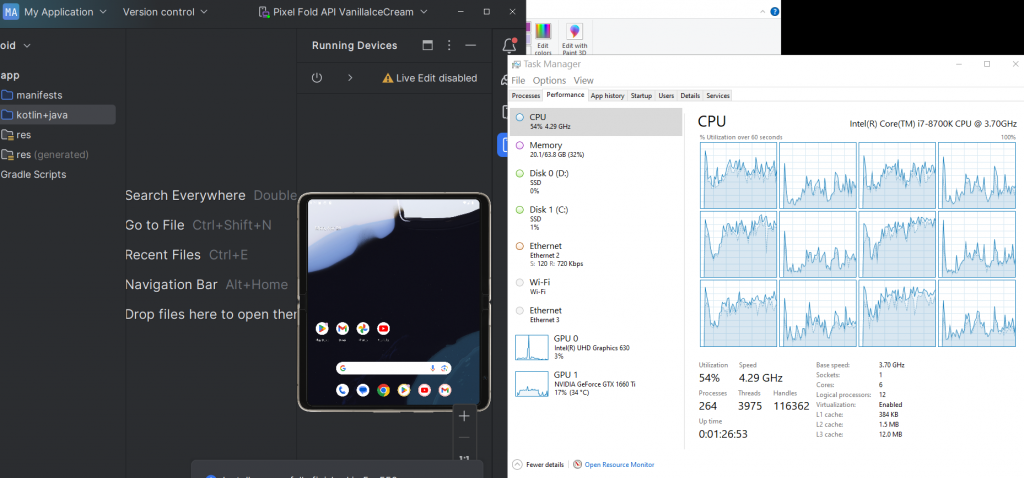1024x478 pixels.
Task: Open the Options menu in Task Manager
Action: [549, 80]
